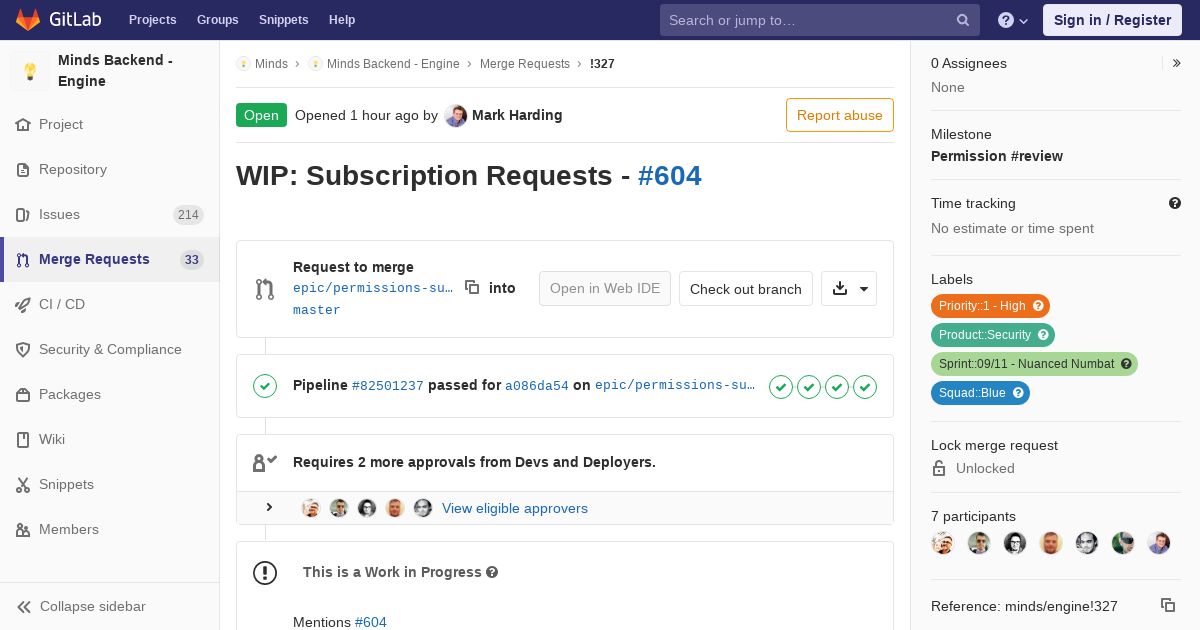Click the Product::Security label help icon
The height and width of the screenshot is (630, 1200).
[1043, 335]
